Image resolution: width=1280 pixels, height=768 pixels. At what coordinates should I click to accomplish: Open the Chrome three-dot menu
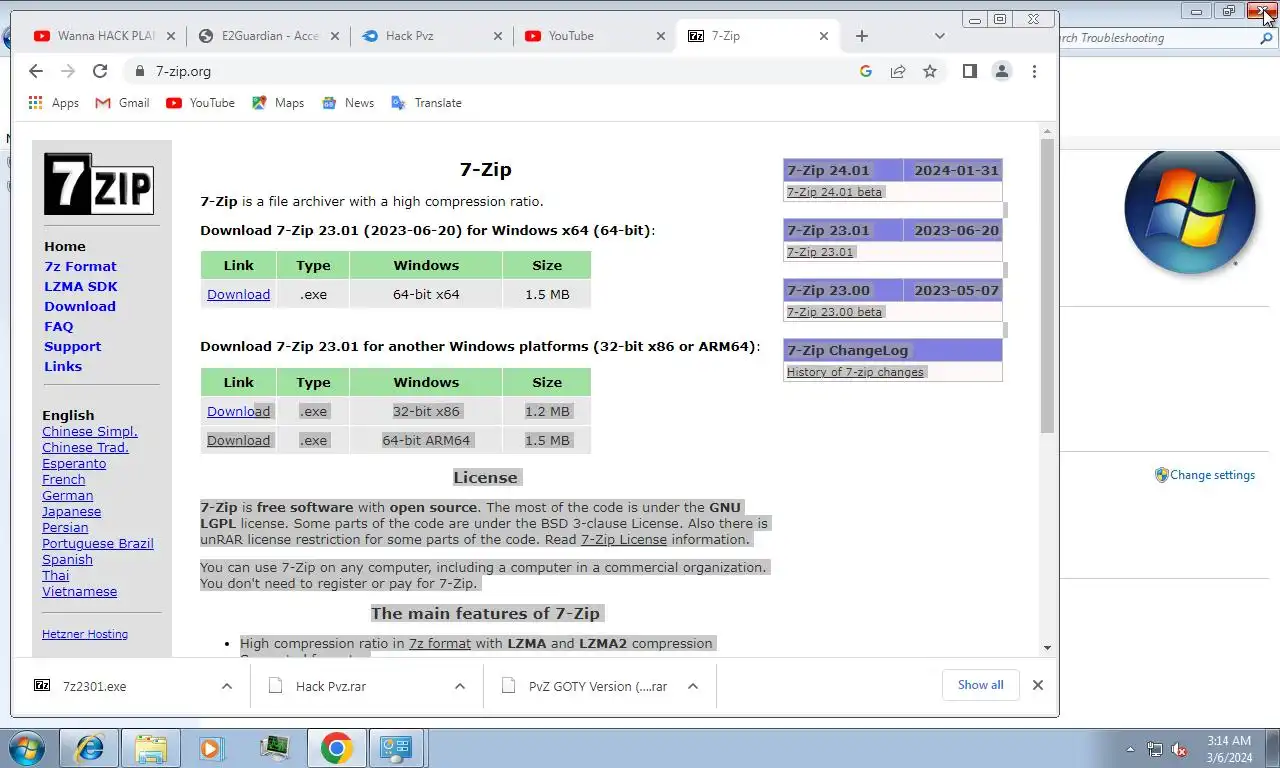[1034, 71]
